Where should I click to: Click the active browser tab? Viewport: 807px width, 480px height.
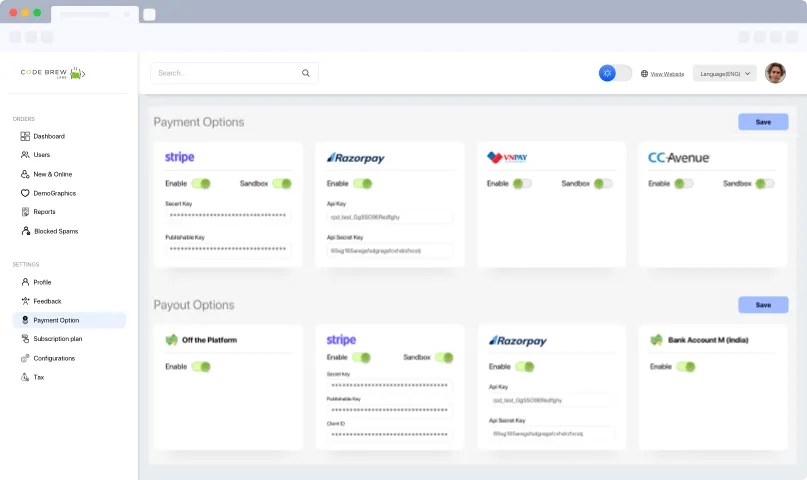click(95, 14)
